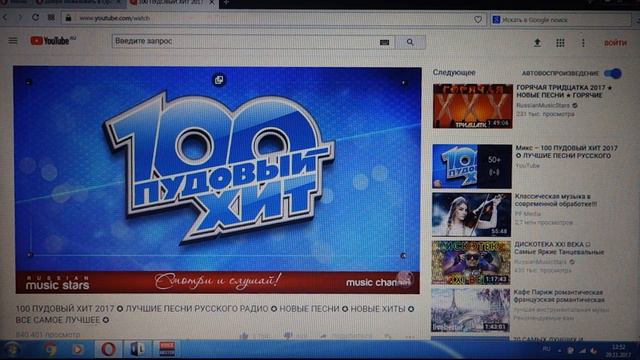Open the three-dot settings menu in header
640x360 pixels.
[583, 42]
